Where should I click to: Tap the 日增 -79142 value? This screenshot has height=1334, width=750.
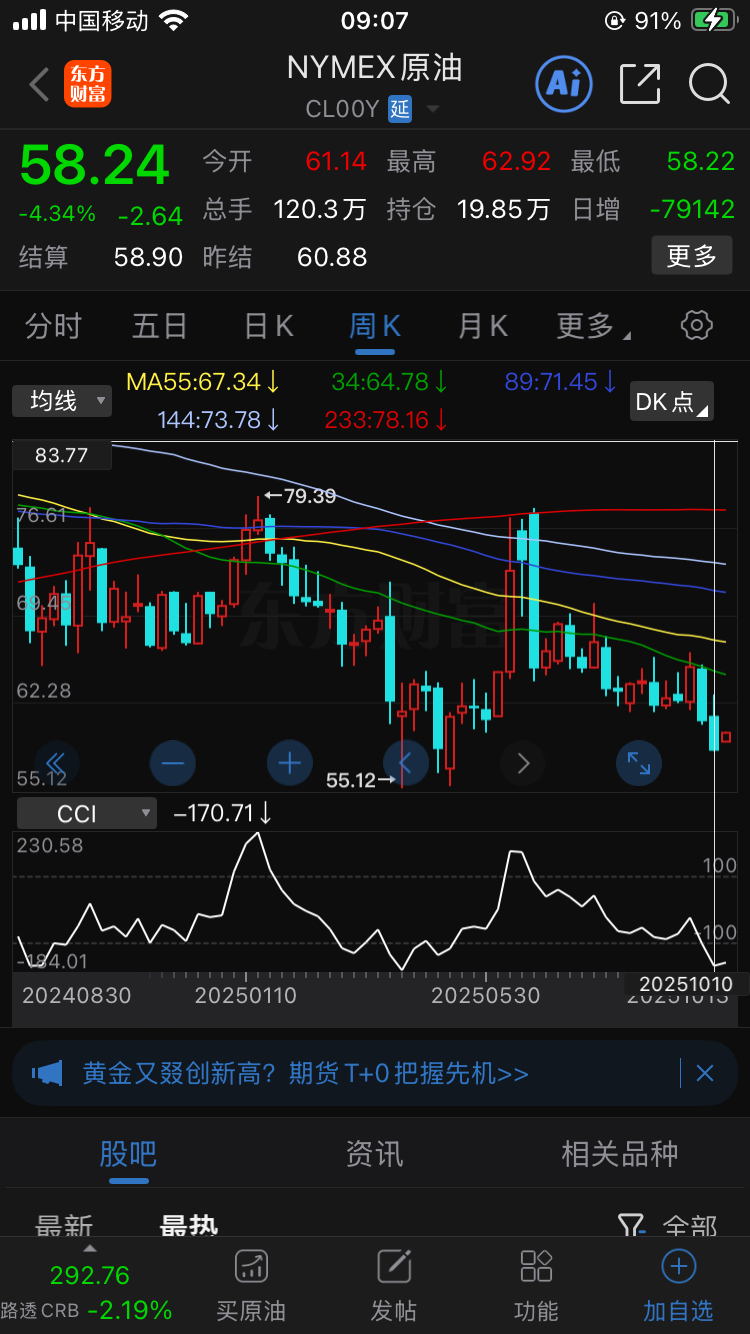(692, 209)
